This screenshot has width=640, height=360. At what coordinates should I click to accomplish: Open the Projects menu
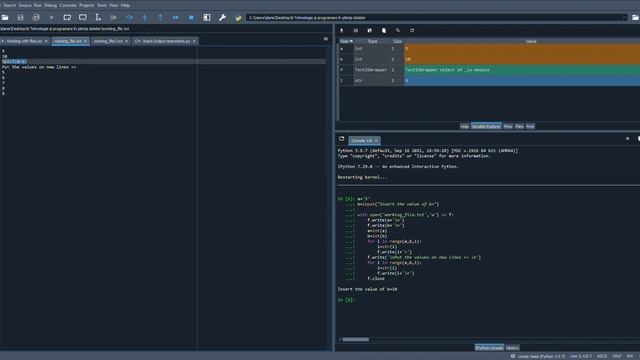tap(87, 5)
